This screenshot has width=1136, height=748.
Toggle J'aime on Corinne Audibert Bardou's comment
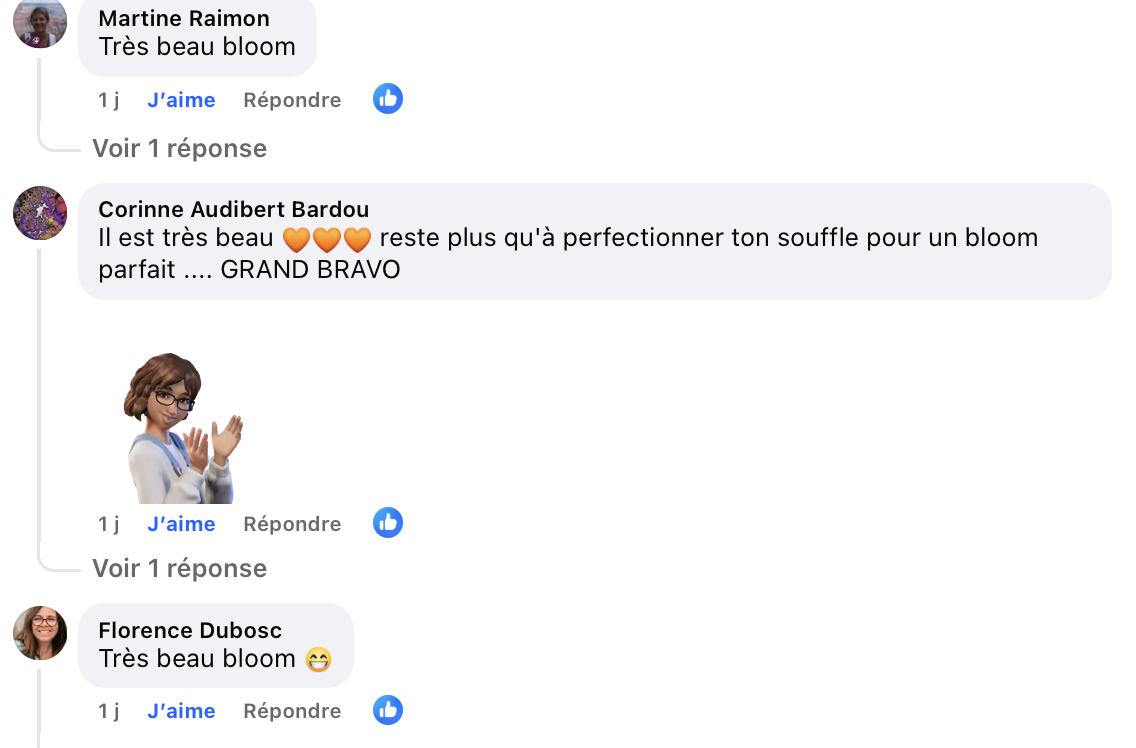pyautogui.click(x=181, y=524)
